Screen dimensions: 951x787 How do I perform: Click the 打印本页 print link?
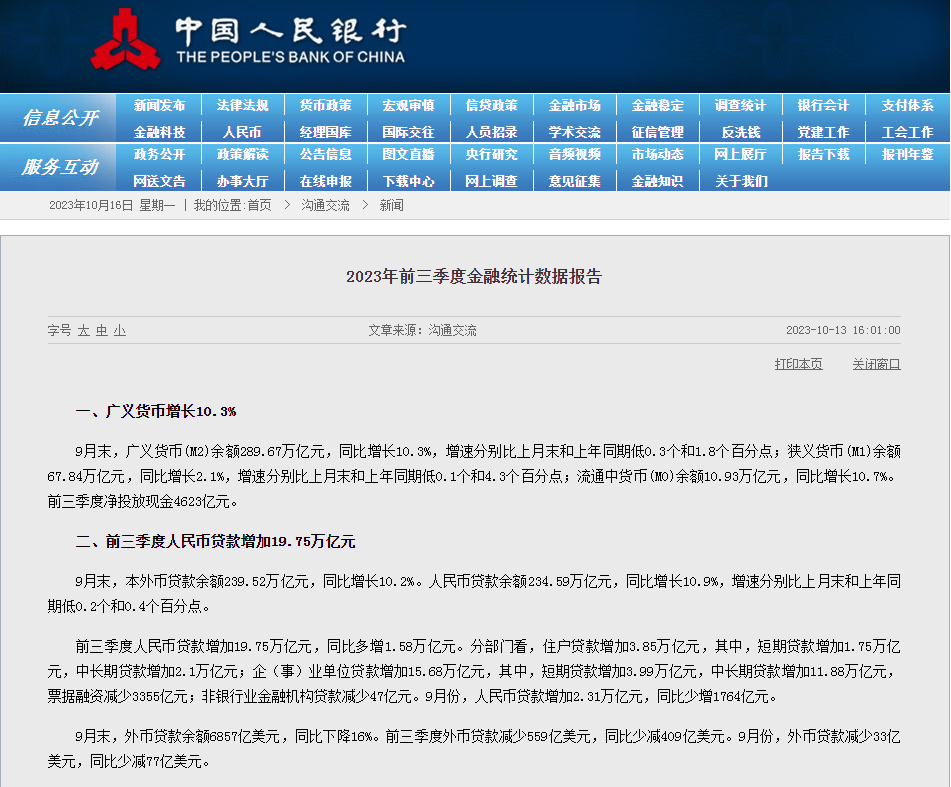tap(798, 364)
